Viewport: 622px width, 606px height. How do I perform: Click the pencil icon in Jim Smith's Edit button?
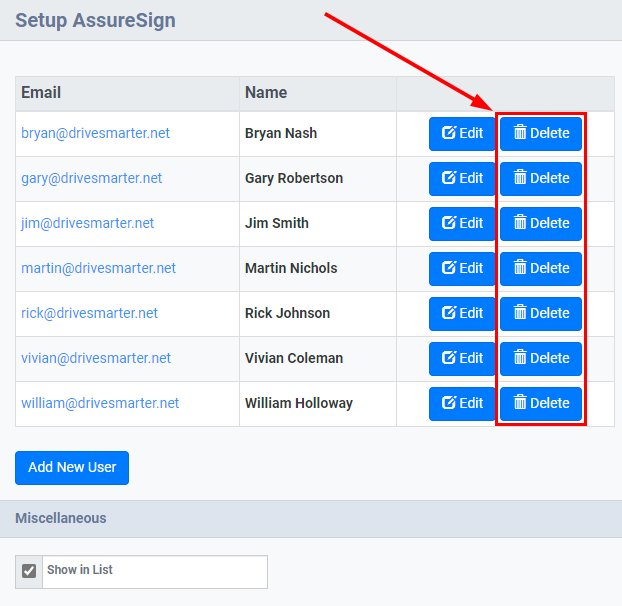pos(449,222)
